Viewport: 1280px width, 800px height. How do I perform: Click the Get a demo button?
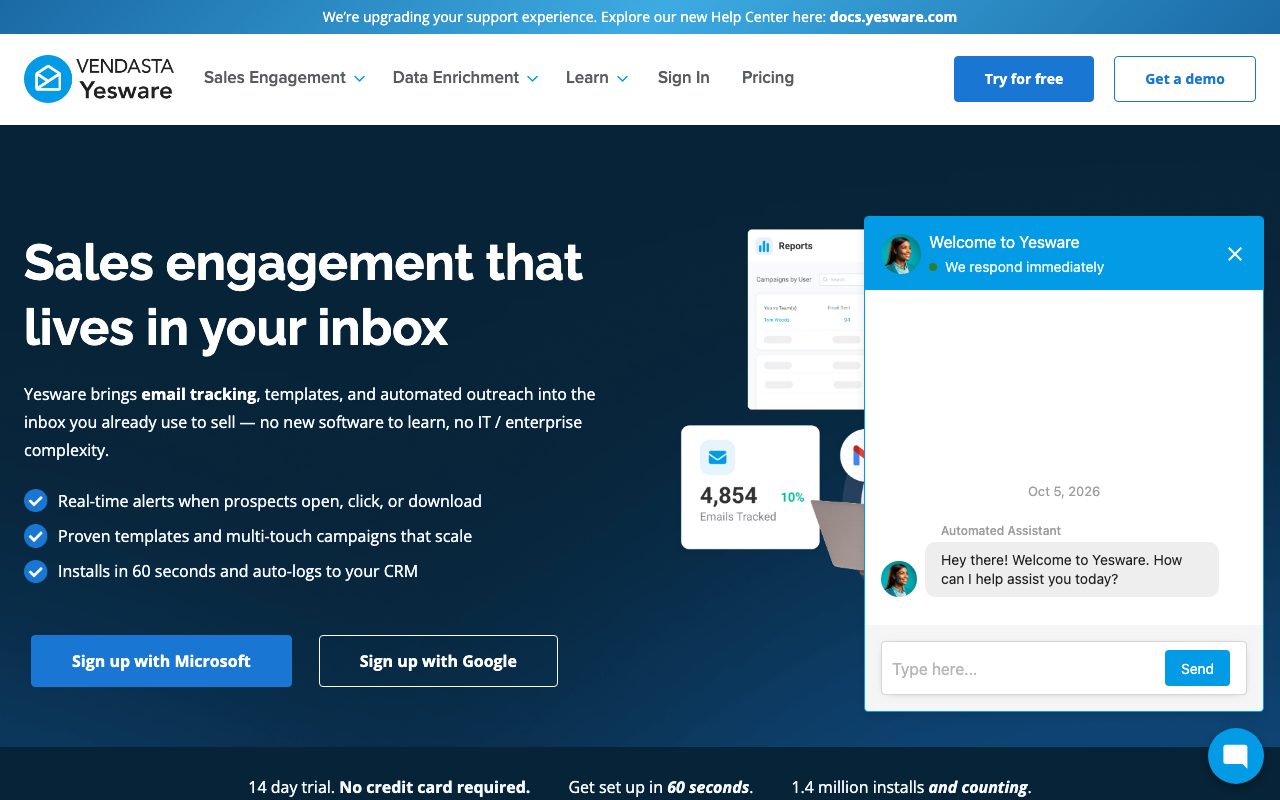(x=1185, y=79)
